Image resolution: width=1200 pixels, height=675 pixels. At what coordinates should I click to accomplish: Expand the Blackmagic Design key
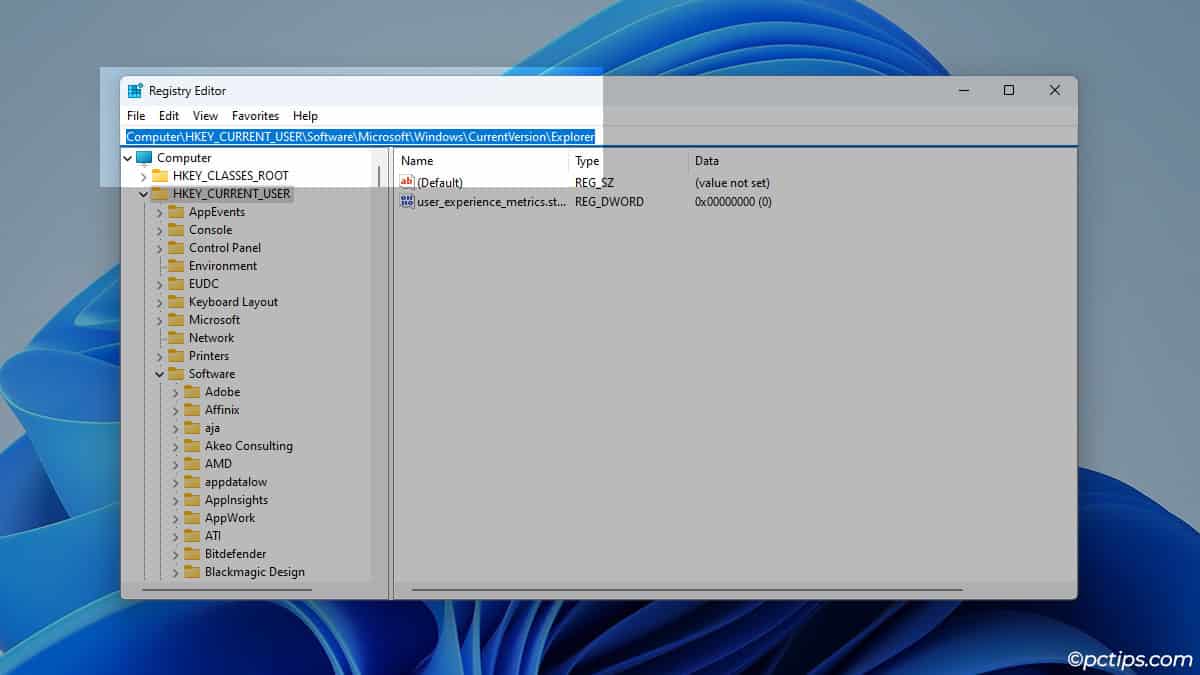(176, 572)
